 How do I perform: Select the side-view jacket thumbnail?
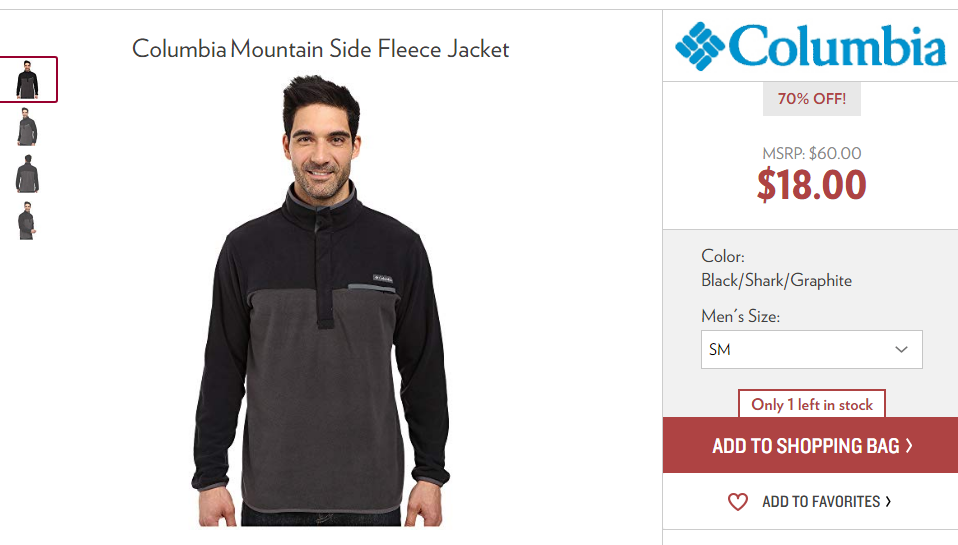click(27, 221)
